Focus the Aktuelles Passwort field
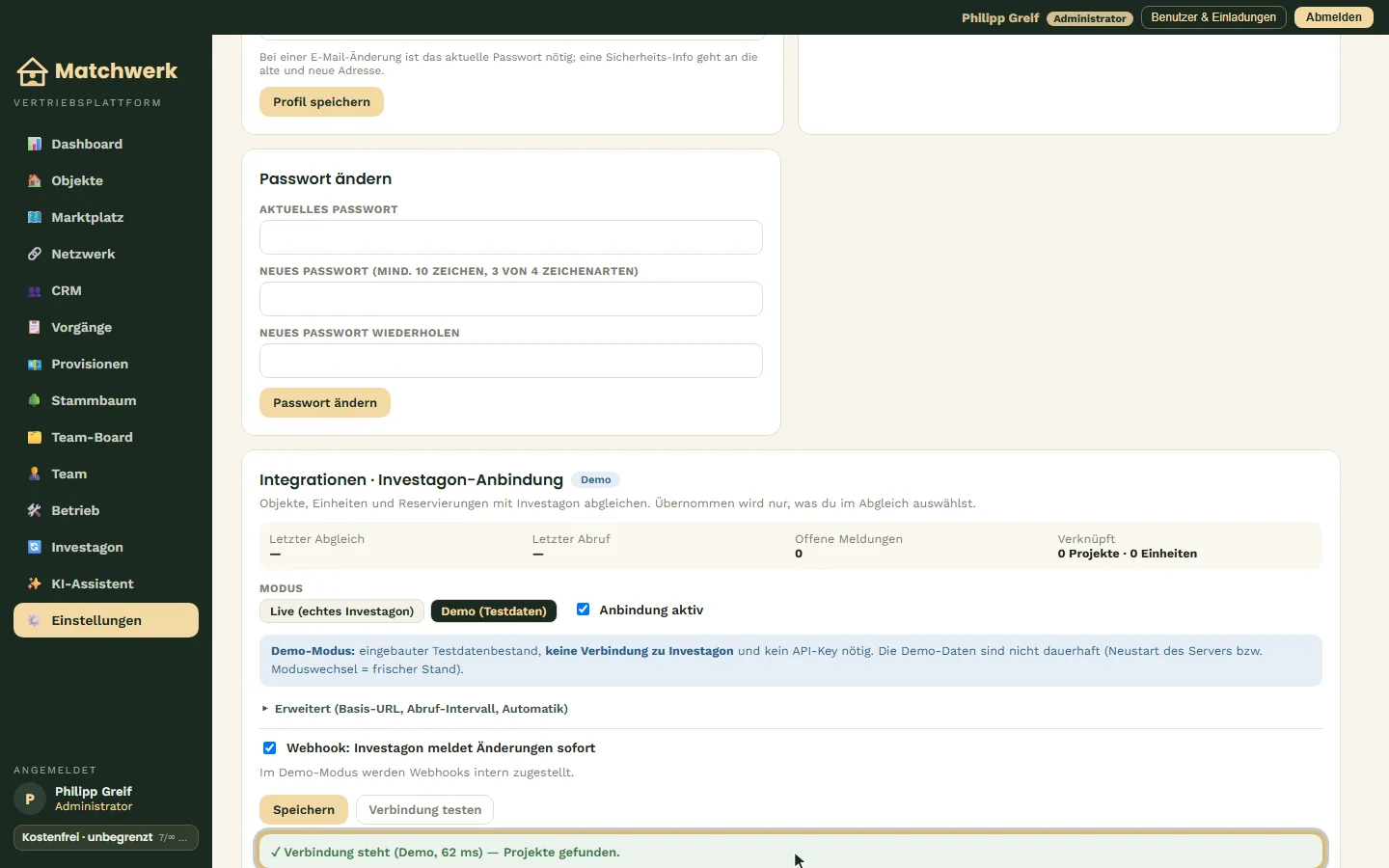 coord(511,237)
